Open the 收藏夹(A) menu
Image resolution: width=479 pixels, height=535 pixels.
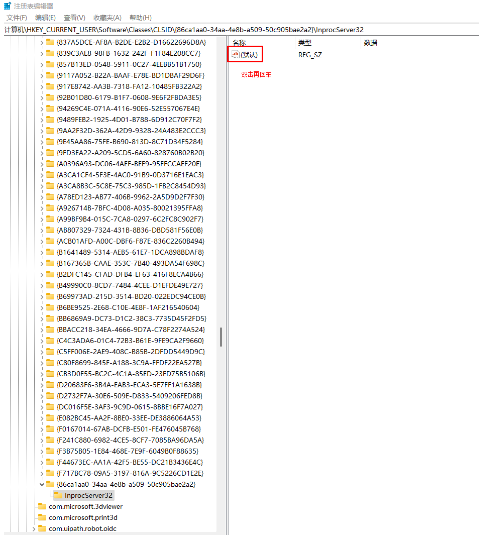(x=107, y=17)
